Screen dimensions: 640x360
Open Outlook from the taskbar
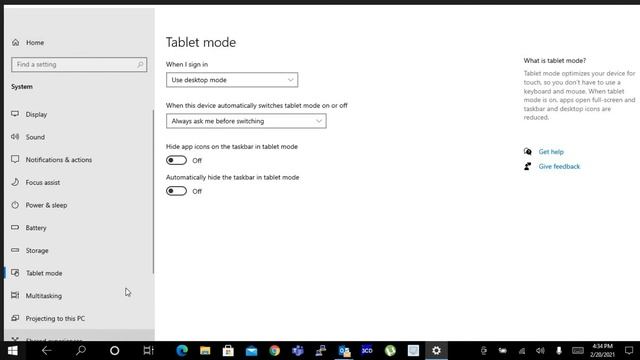pos(344,351)
